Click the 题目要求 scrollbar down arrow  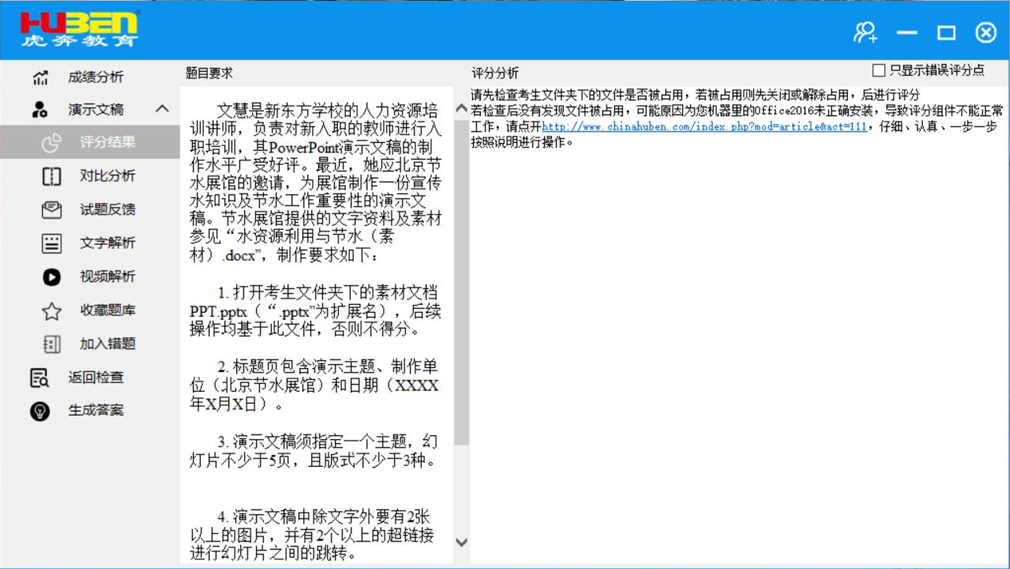tap(461, 542)
